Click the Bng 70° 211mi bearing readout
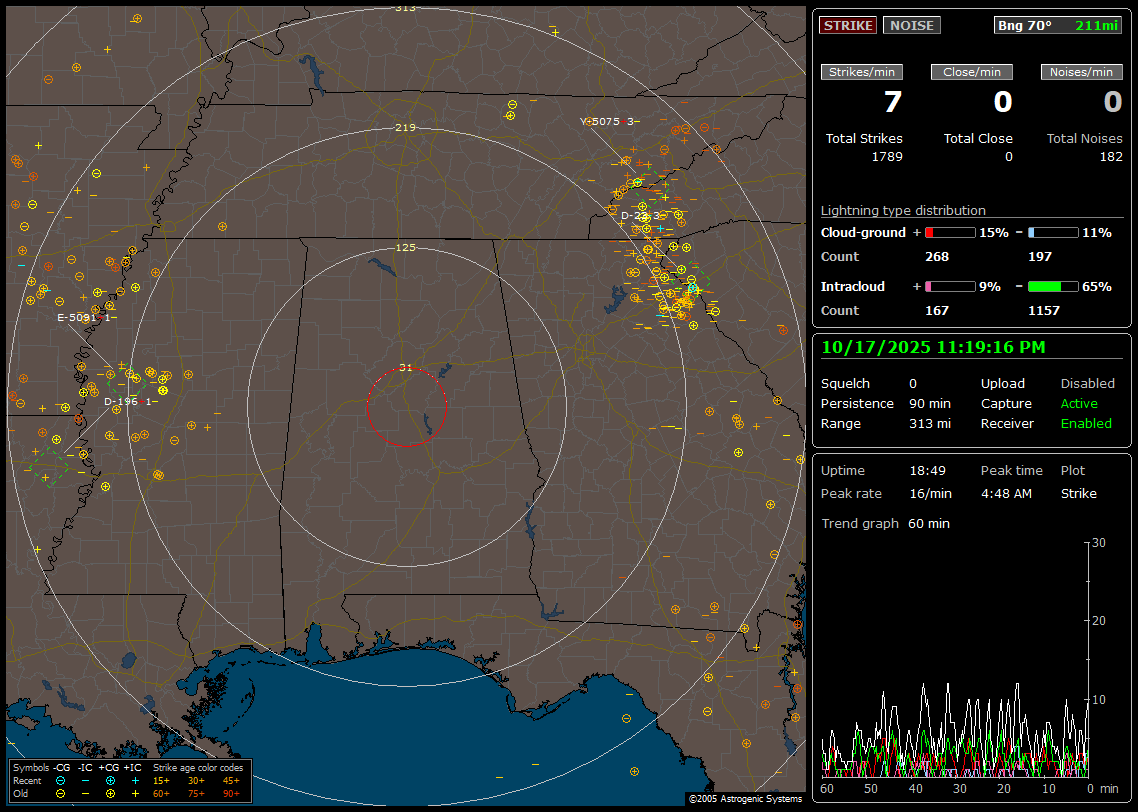This screenshot has height=812, width=1138. point(1057,25)
